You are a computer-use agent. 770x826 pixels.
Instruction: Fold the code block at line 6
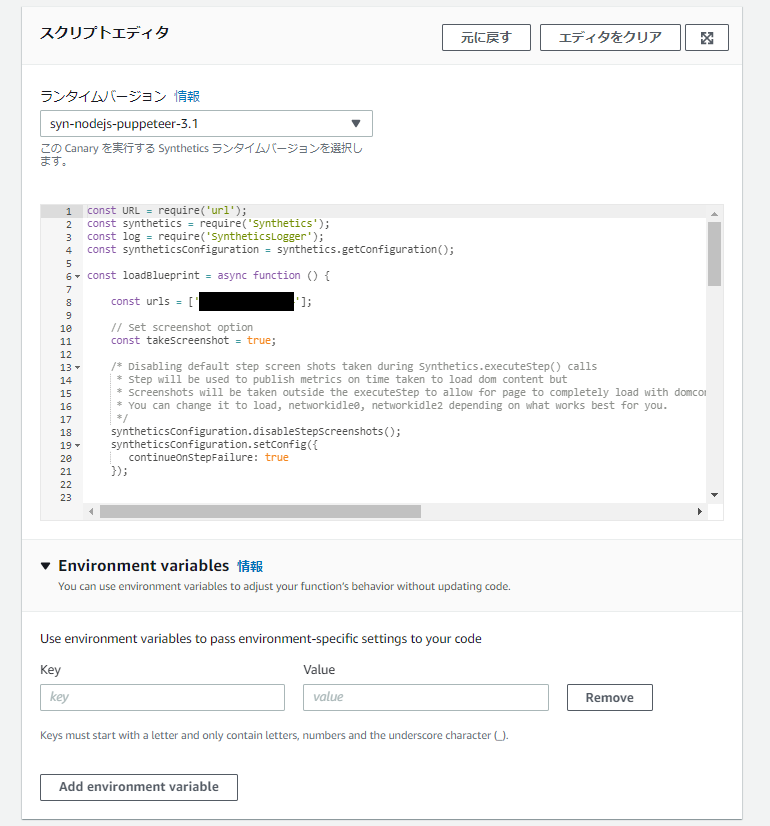pos(77,277)
